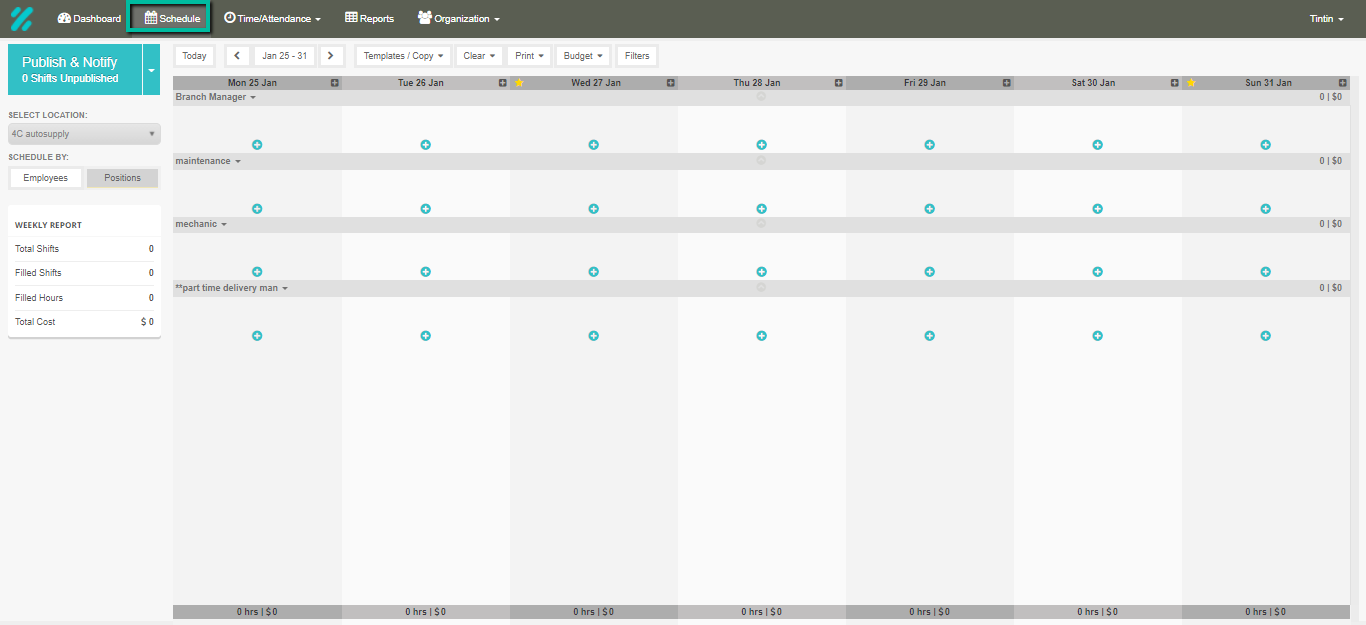Open the Reports page
Viewport: 1366px width, 625px height.
click(x=369, y=19)
